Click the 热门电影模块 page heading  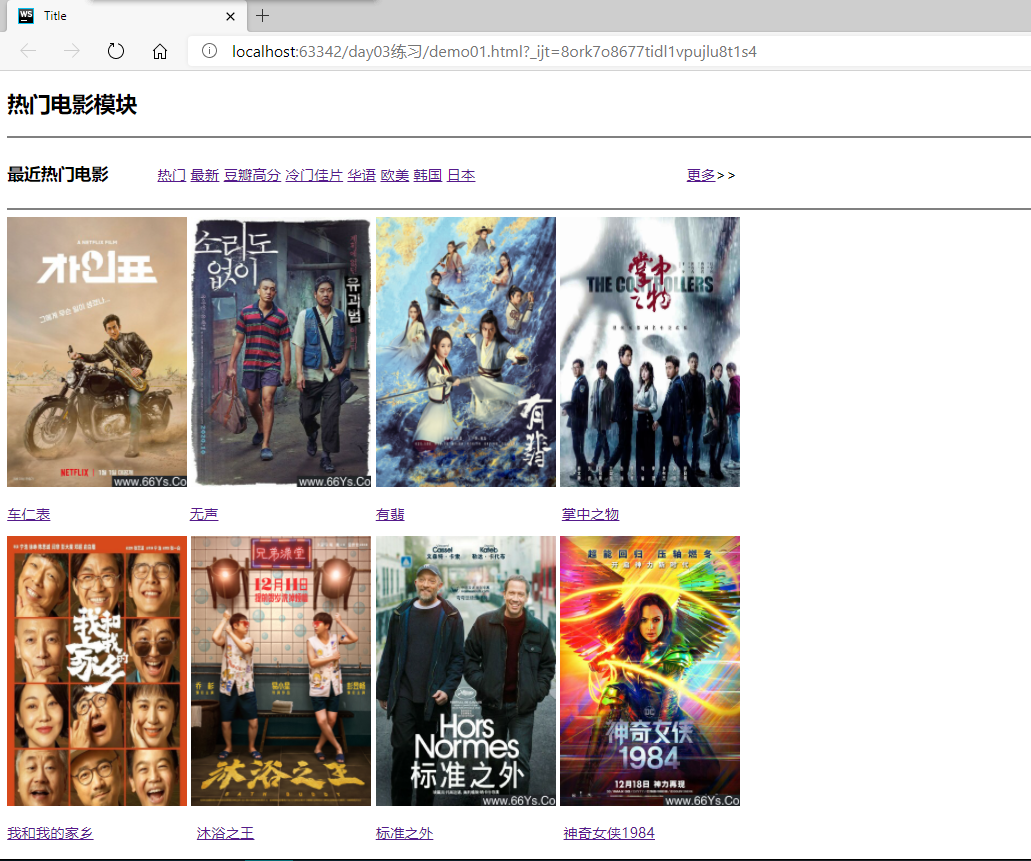coord(72,105)
